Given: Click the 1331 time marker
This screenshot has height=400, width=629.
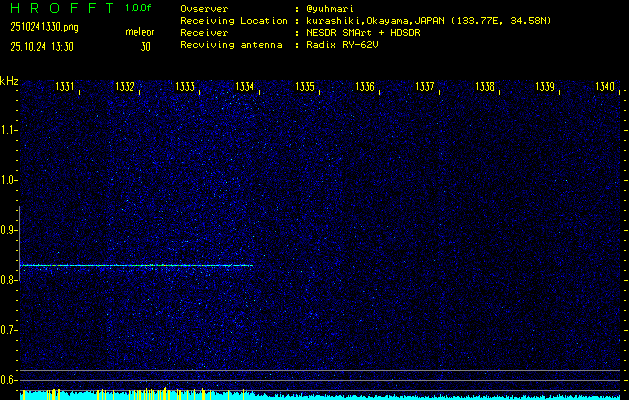Looking at the screenshot, I should point(65,88).
